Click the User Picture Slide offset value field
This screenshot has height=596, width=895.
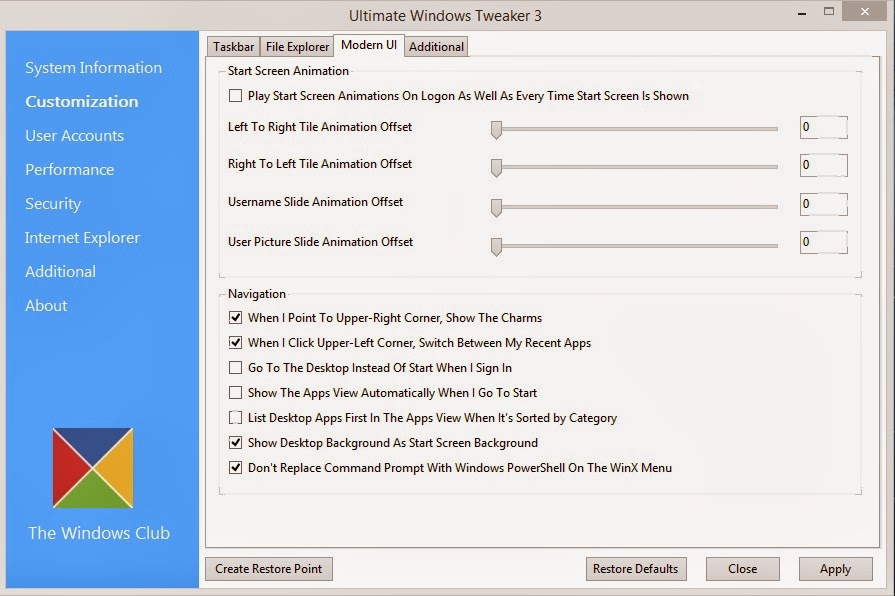[824, 242]
